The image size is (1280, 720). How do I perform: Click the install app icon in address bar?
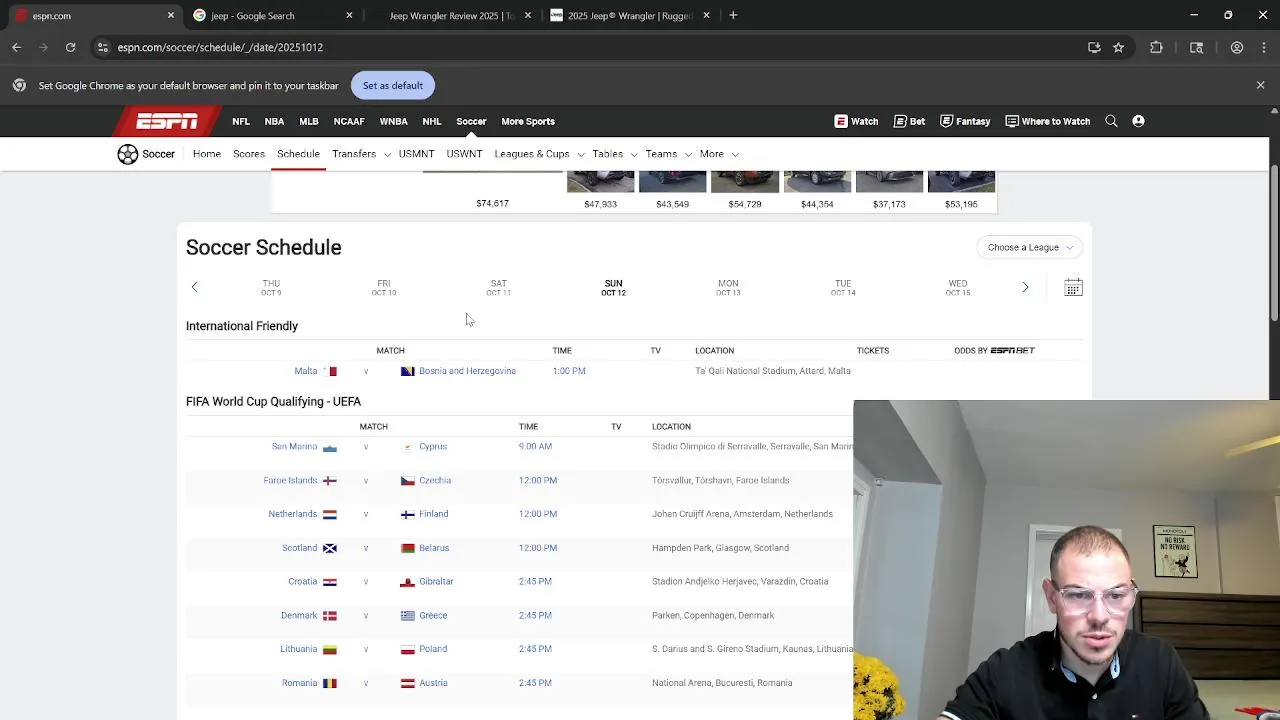click(x=1094, y=47)
